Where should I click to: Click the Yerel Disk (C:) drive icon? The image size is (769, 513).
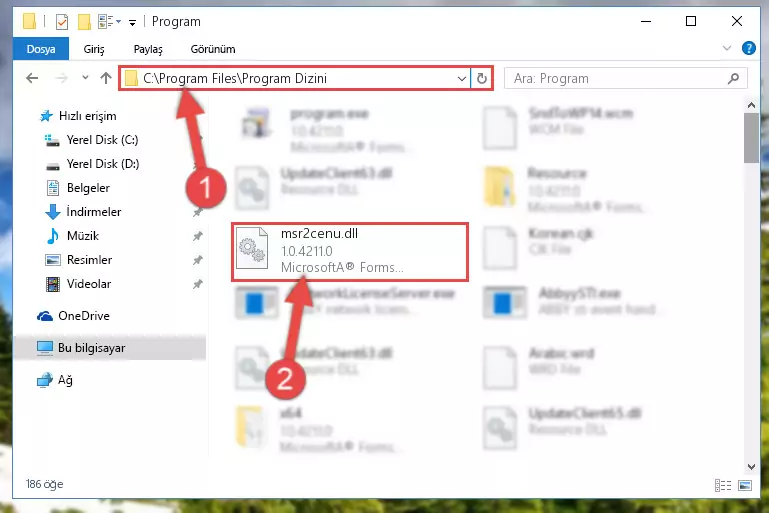pos(52,140)
